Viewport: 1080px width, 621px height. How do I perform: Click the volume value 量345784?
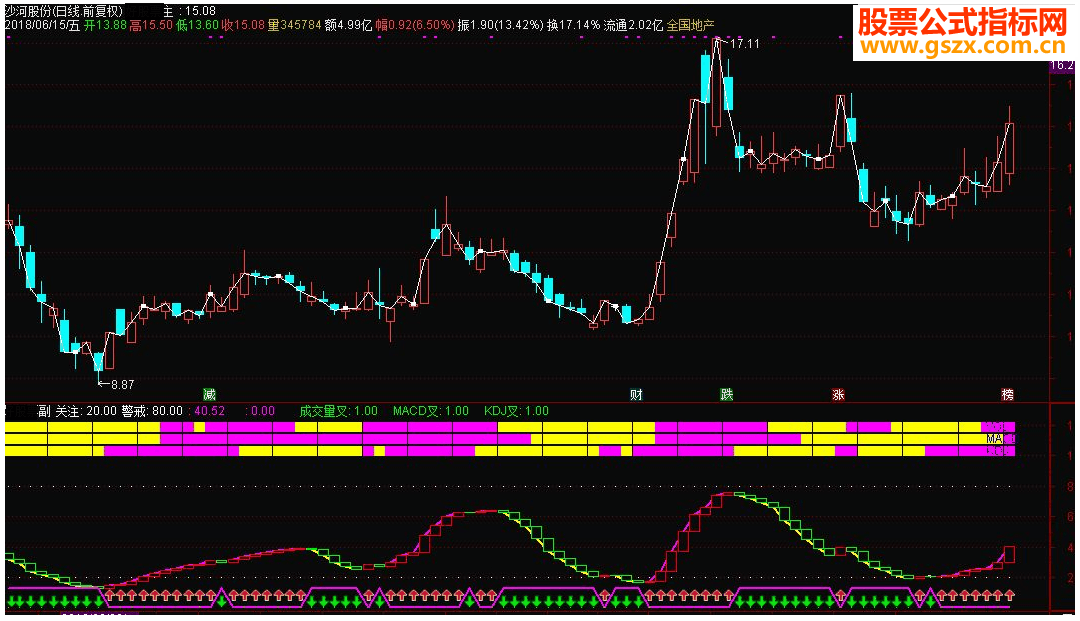pyautogui.click(x=294, y=25)
